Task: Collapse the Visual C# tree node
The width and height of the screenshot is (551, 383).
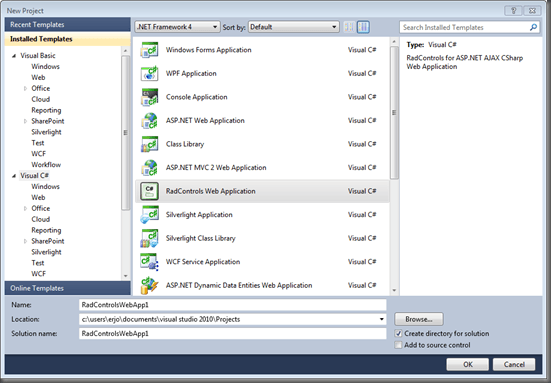Action: coord(14,176)
